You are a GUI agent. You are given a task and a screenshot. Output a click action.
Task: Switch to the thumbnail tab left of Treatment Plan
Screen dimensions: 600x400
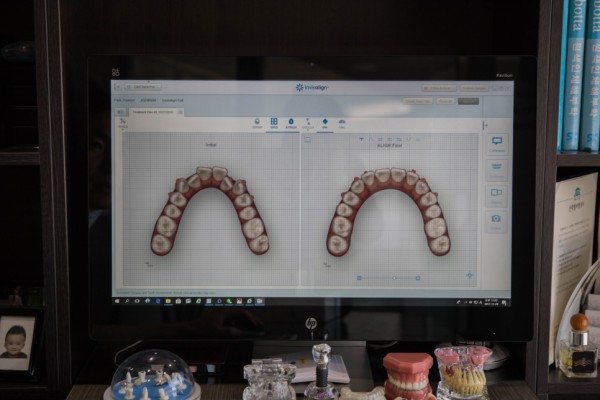tap(121, 112)
